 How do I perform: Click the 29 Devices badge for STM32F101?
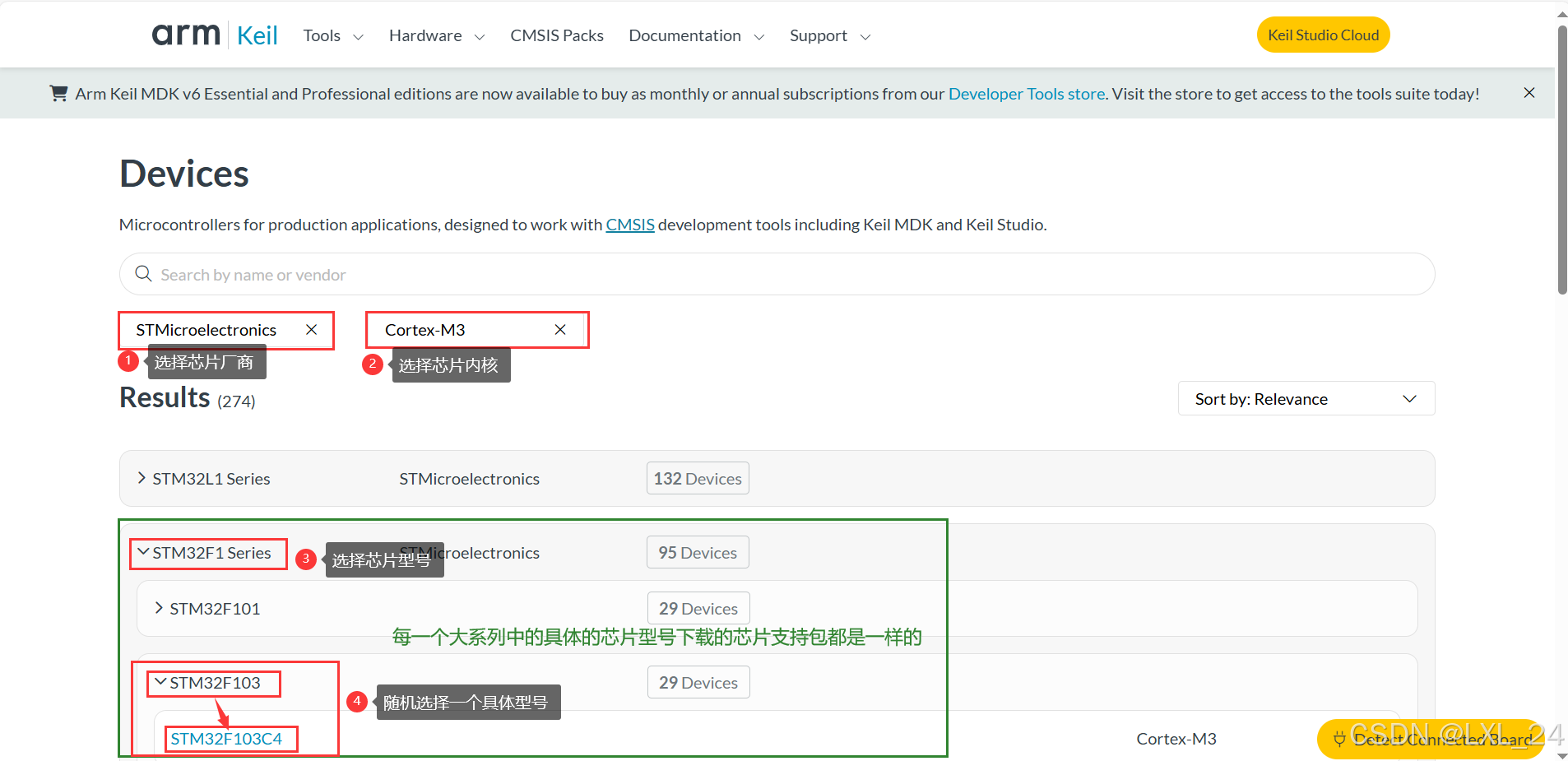[x=698, y=608]
